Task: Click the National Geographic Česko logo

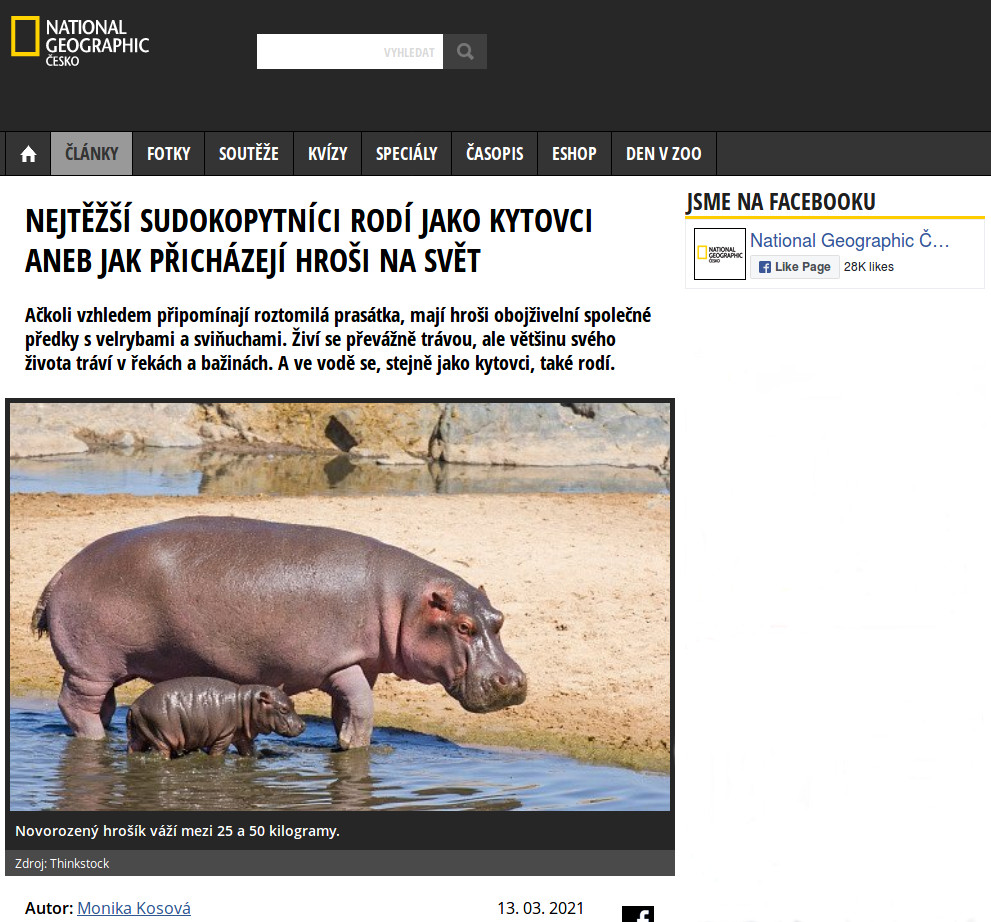Action: click(80, 42)
